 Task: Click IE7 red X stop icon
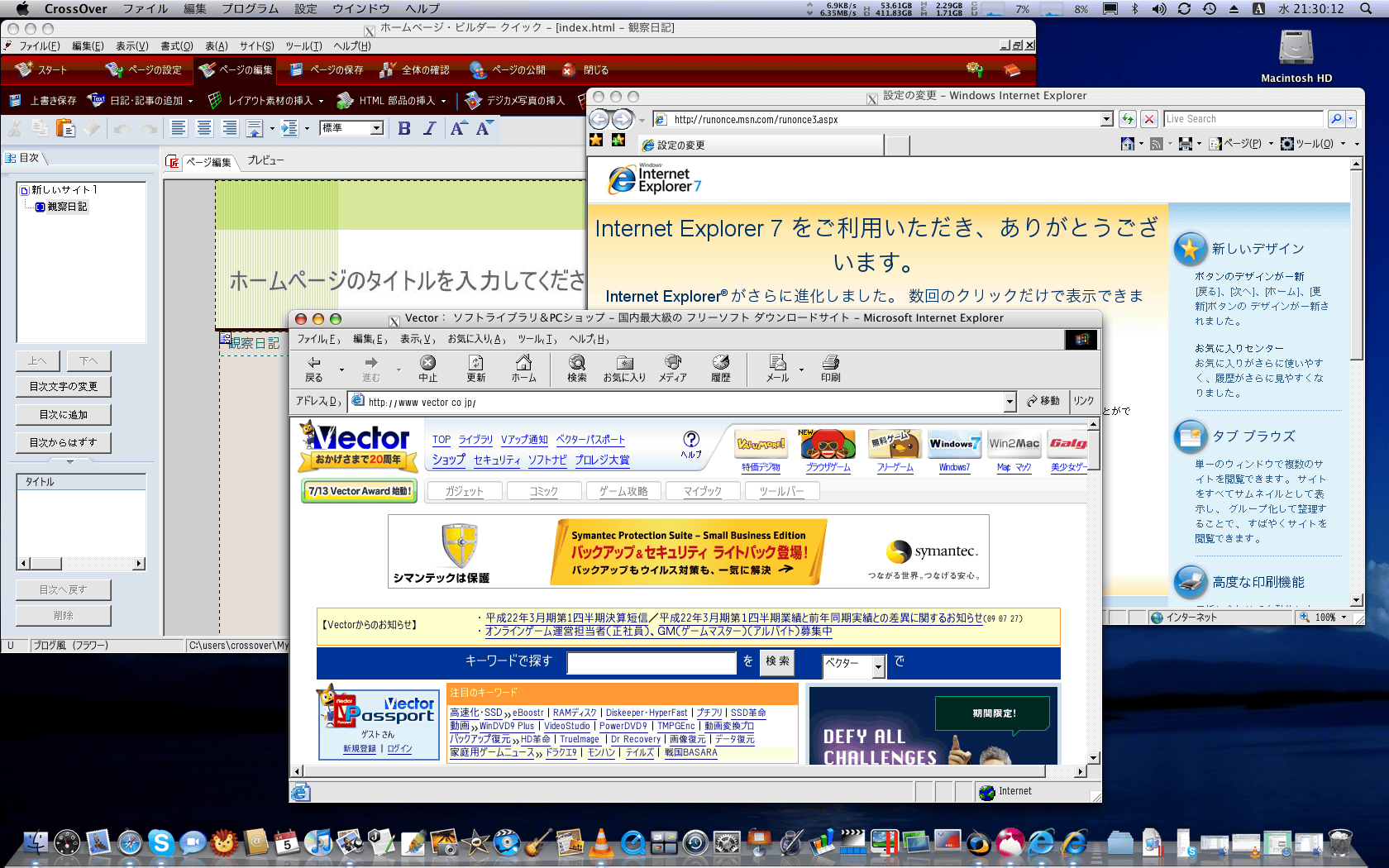point(1149,119)
